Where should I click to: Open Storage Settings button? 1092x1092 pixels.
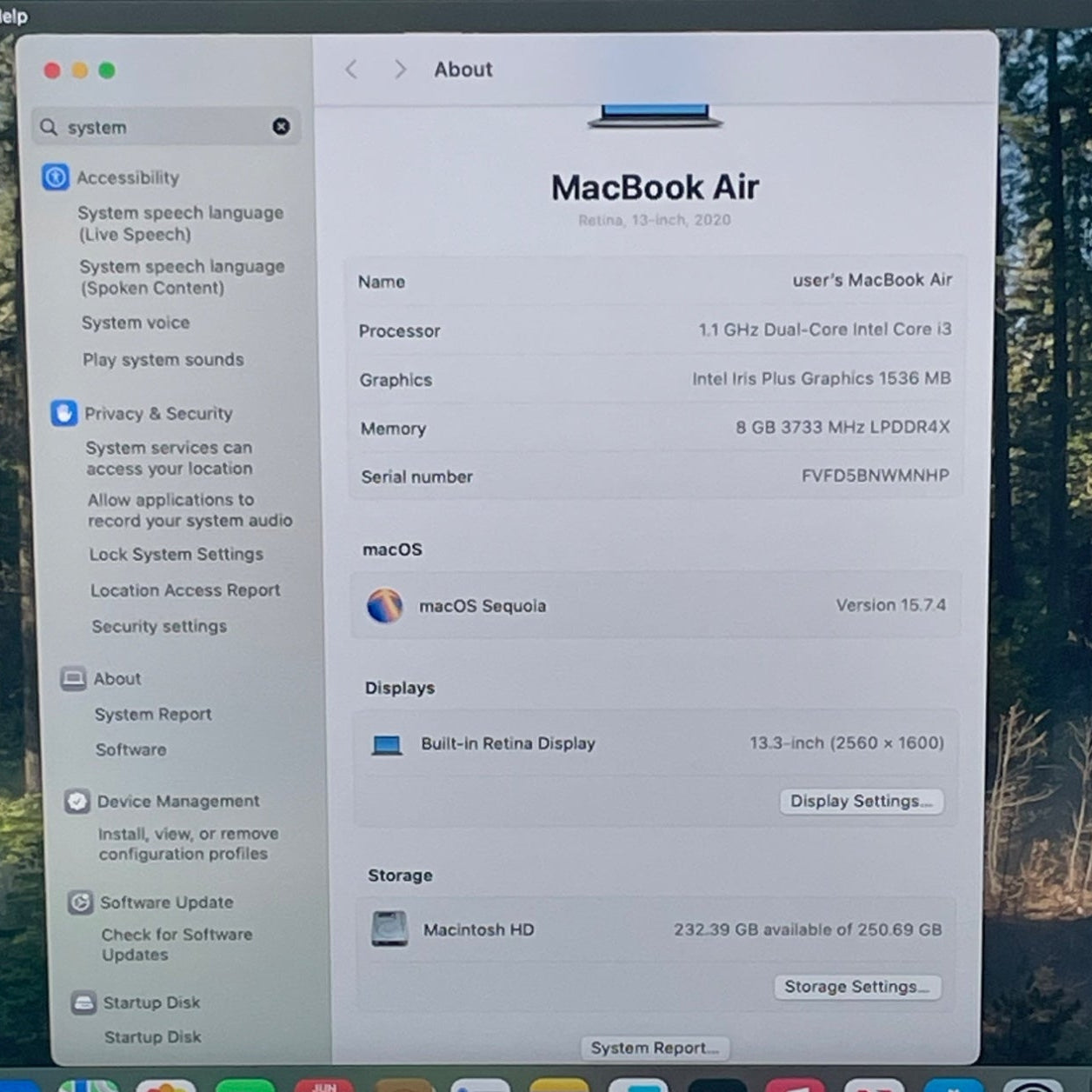click(857, 987)
